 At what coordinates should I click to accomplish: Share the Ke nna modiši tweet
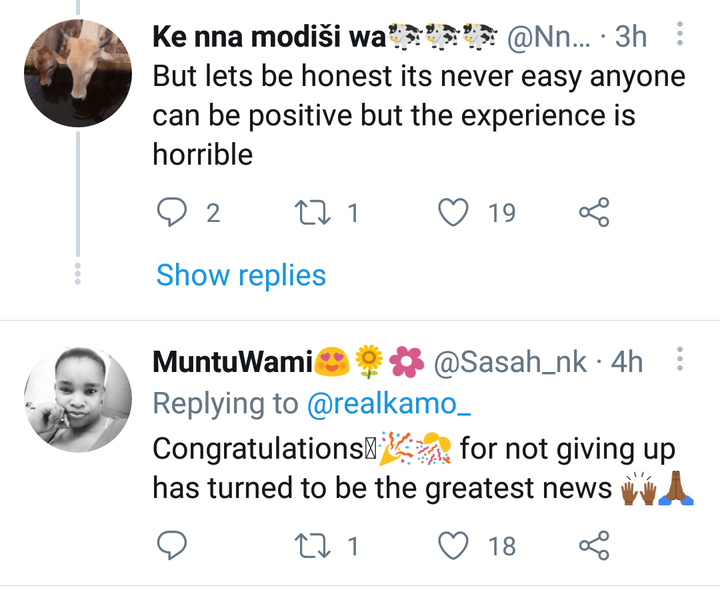(594, 212)
